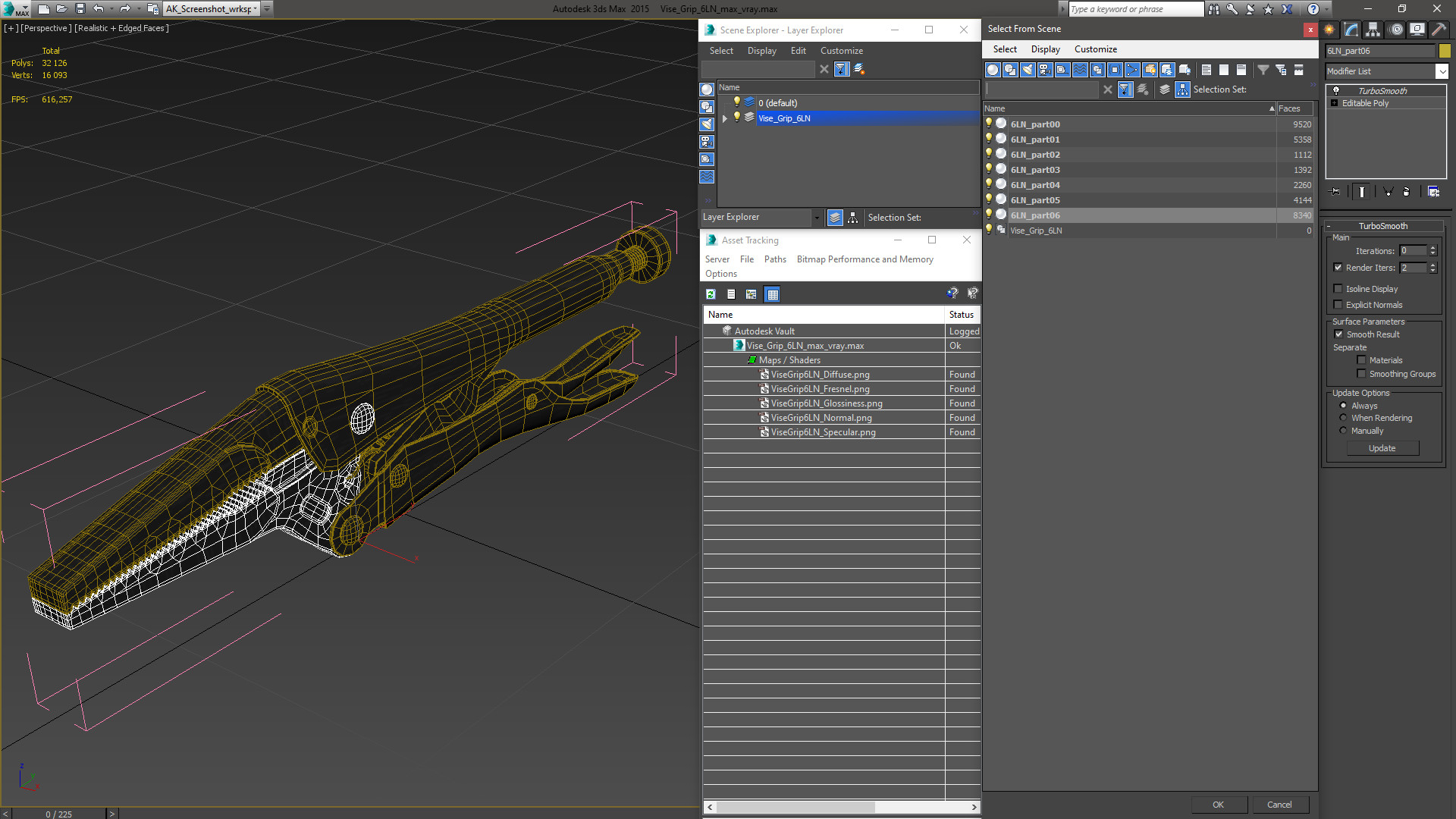
Task: Toggle Display Geometry filter in Select From Scene
Action: pos(993,70)
